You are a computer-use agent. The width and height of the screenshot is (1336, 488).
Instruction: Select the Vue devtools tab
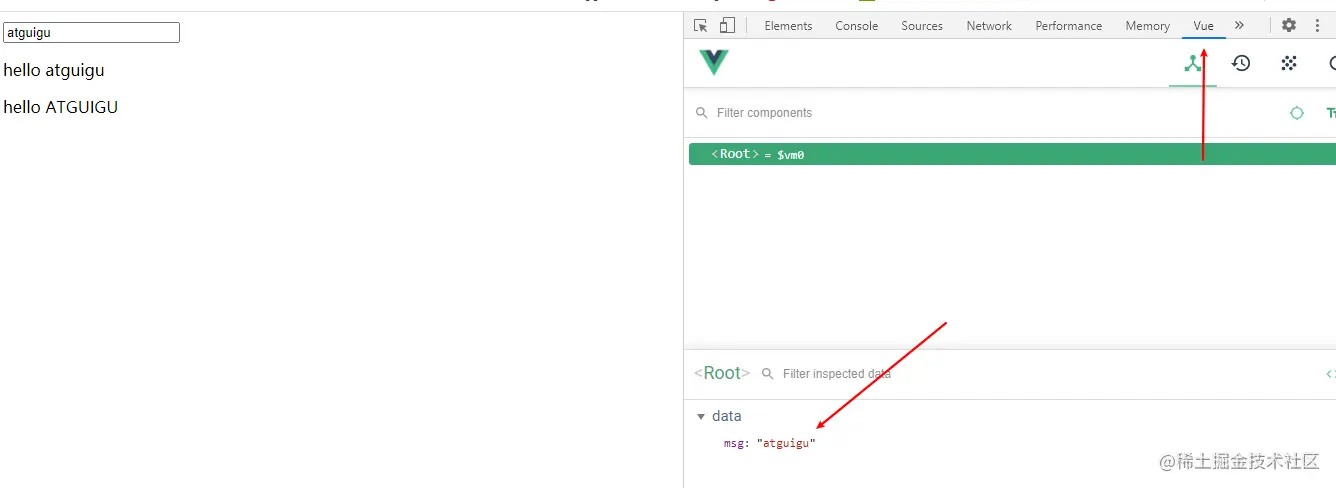[x=1203, y=26]
